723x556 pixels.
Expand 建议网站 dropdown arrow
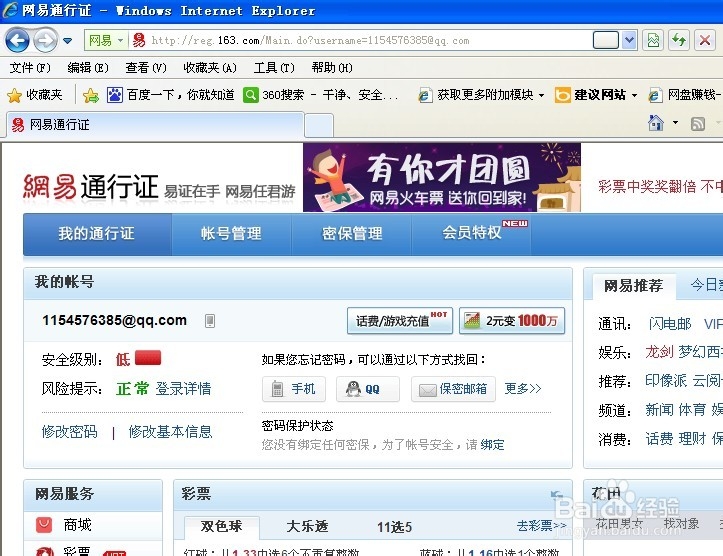click(634, 95)
